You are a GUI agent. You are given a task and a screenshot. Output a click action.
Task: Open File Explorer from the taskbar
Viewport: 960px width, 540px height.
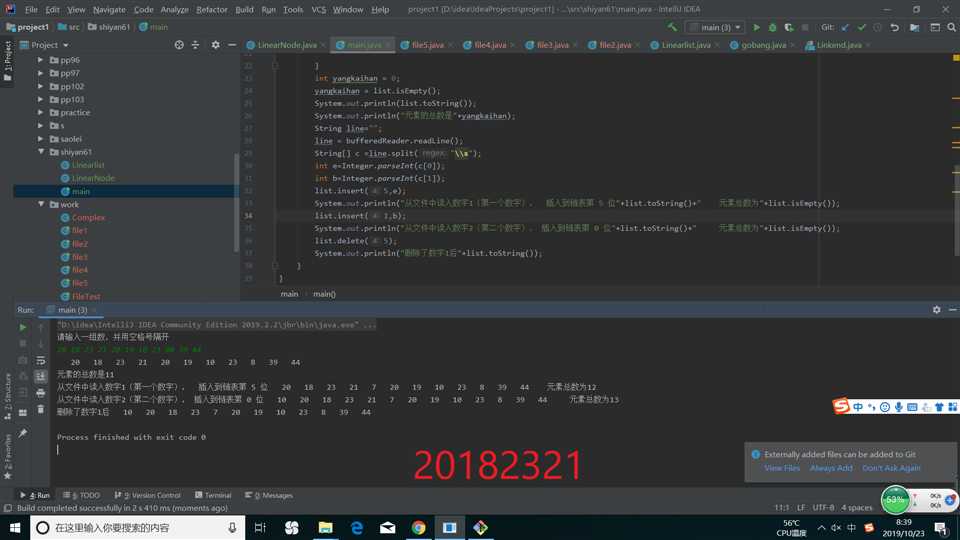(x=325, y=527)
